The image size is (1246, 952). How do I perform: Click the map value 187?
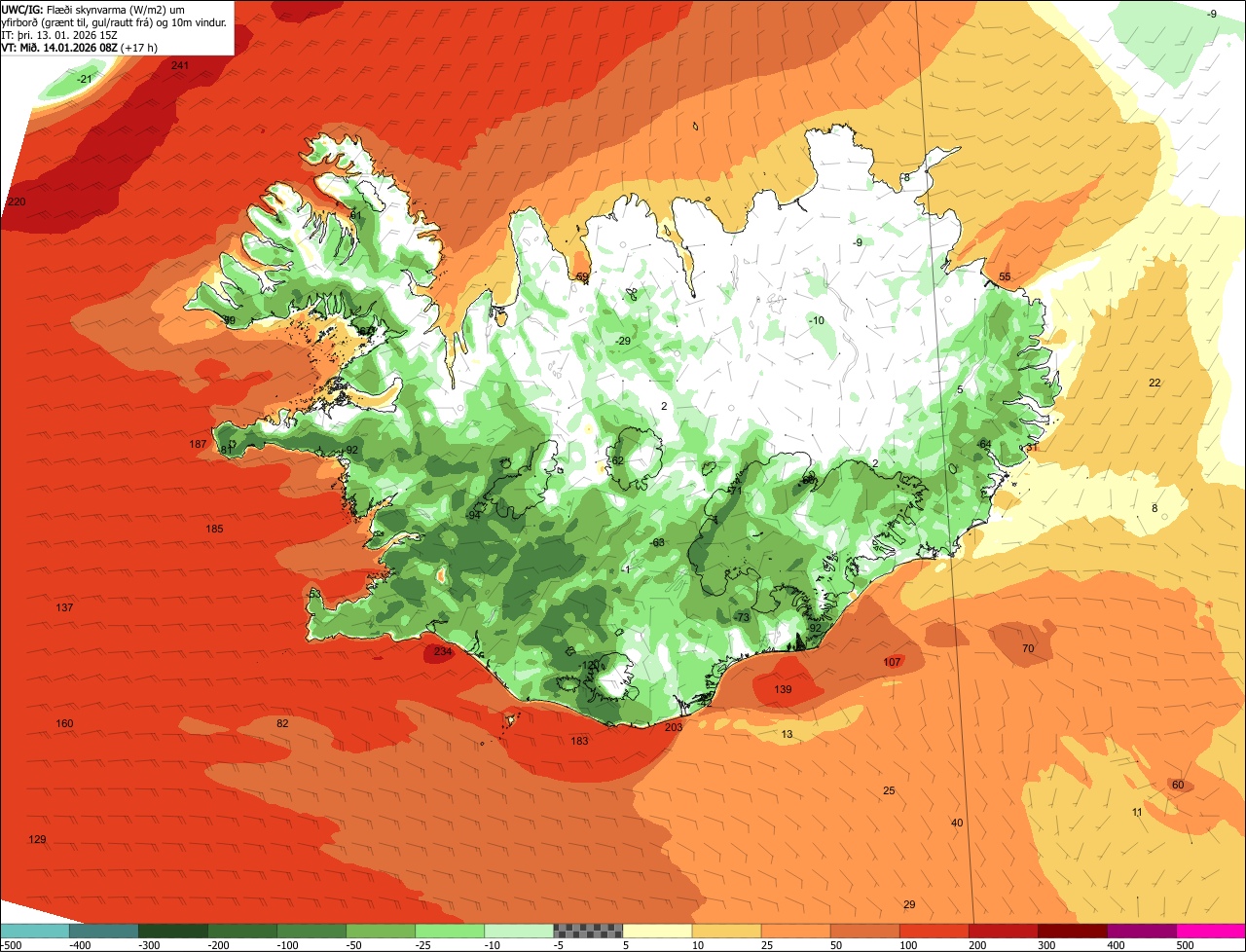click(198, 444)
